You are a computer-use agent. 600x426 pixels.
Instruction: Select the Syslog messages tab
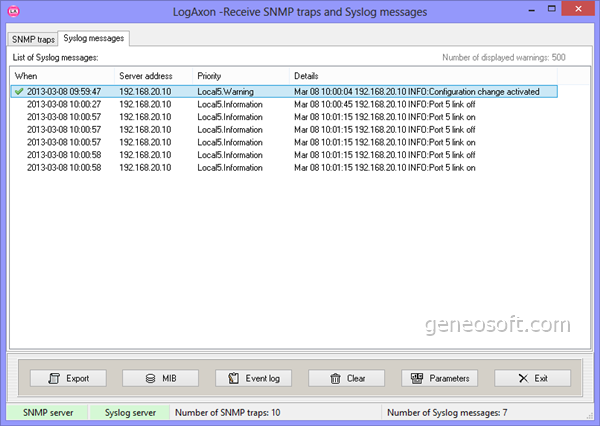94,38
